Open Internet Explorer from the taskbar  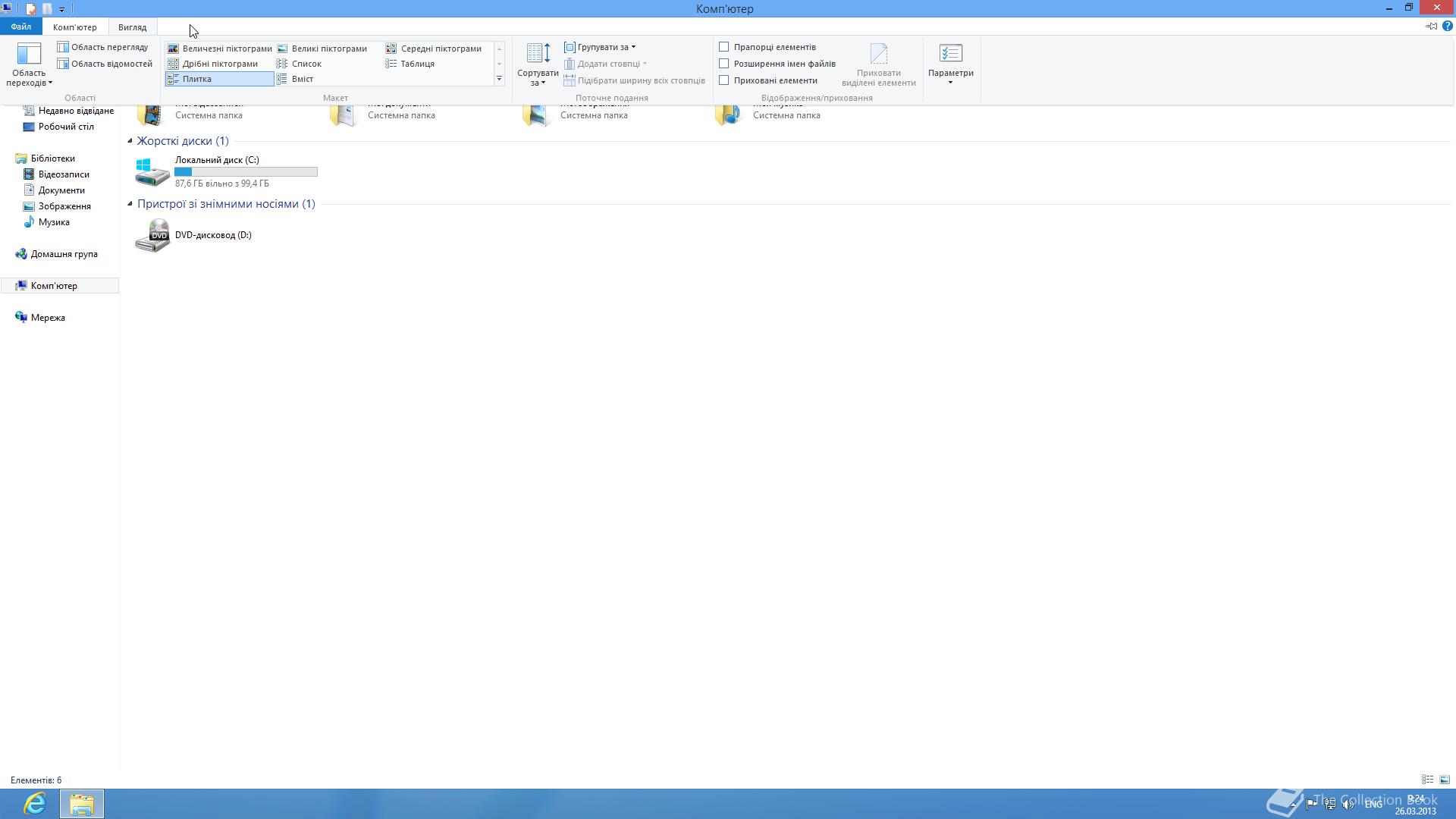(35, 803)
